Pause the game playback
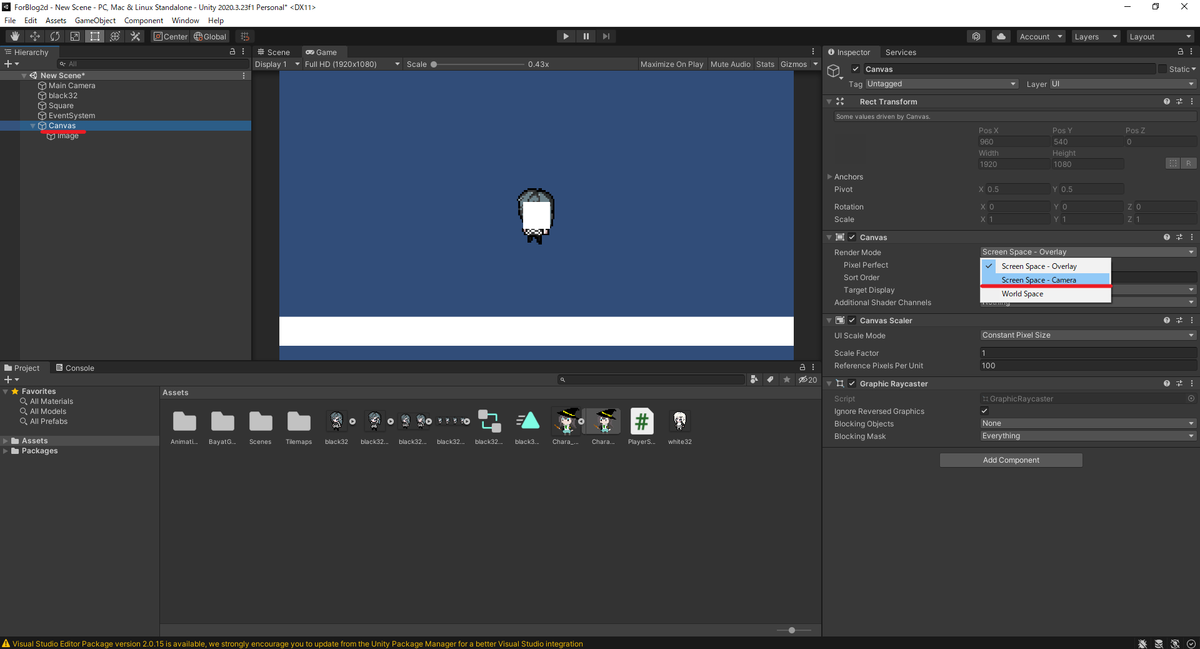 click(586, 36)
